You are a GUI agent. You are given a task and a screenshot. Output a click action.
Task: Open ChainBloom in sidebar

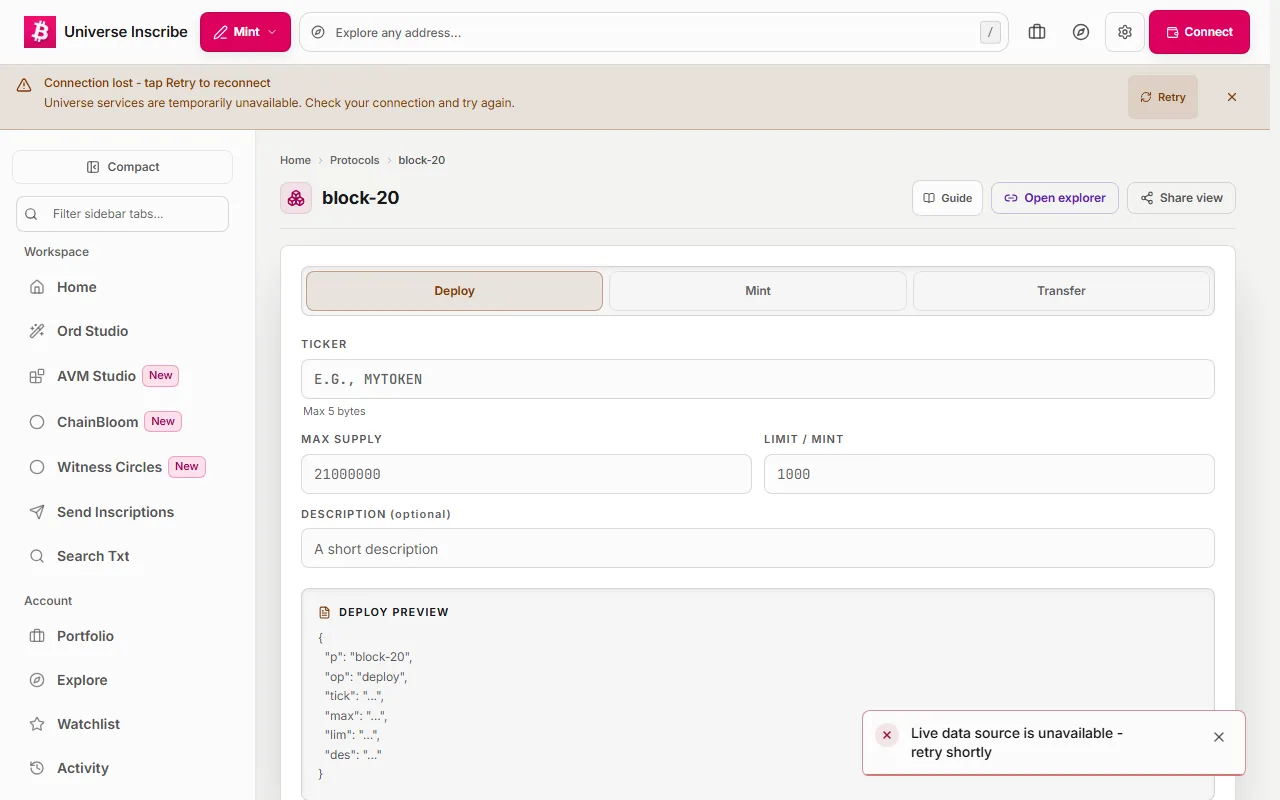pyautogui.click(x=122, y=422)
